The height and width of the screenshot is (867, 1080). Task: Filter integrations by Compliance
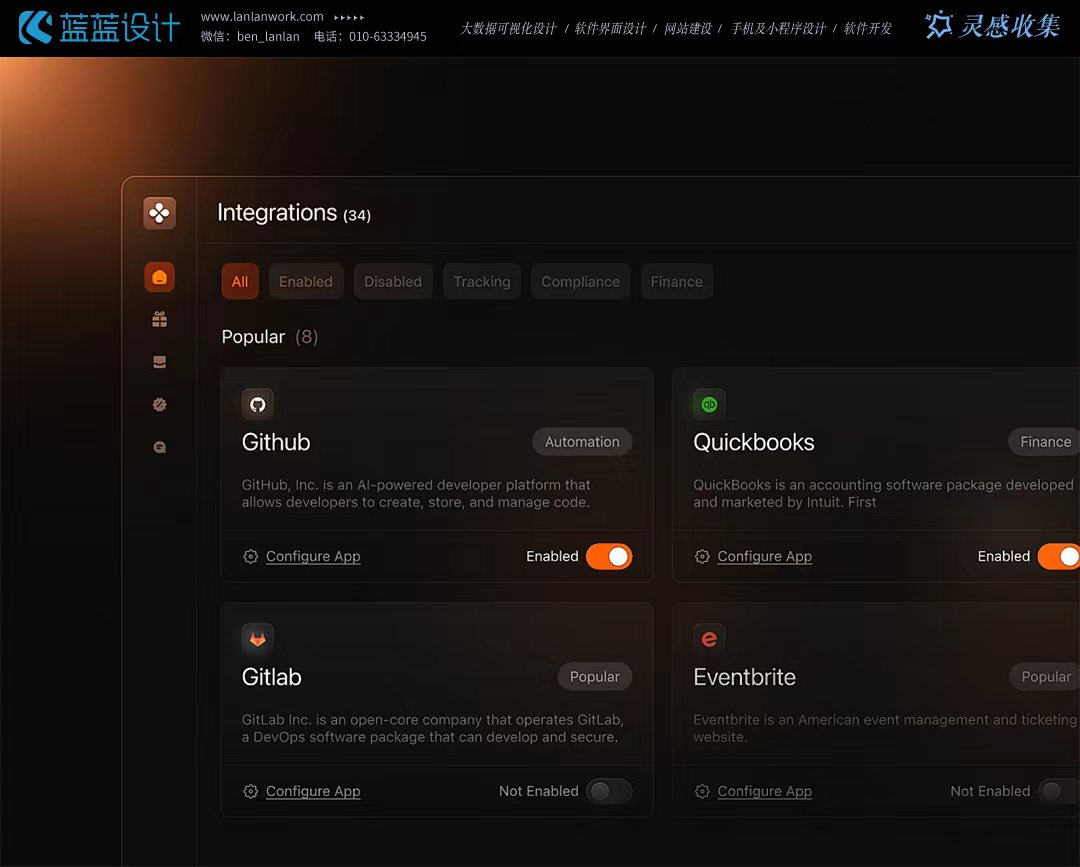pos(580,282)
